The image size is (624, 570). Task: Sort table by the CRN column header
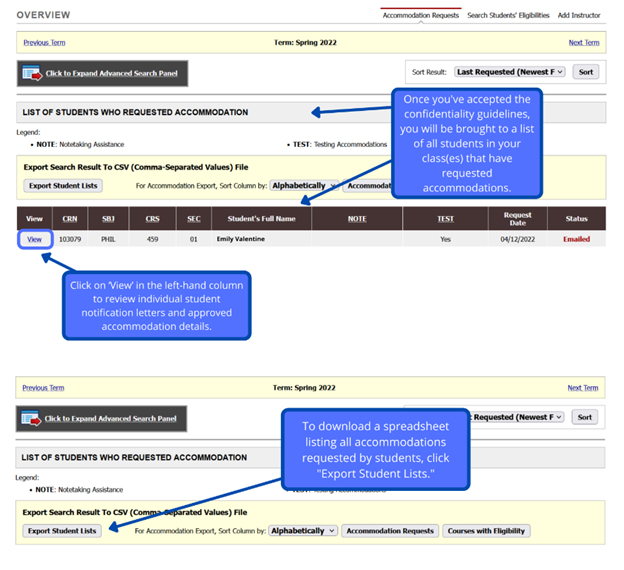(x=69, y=218)
